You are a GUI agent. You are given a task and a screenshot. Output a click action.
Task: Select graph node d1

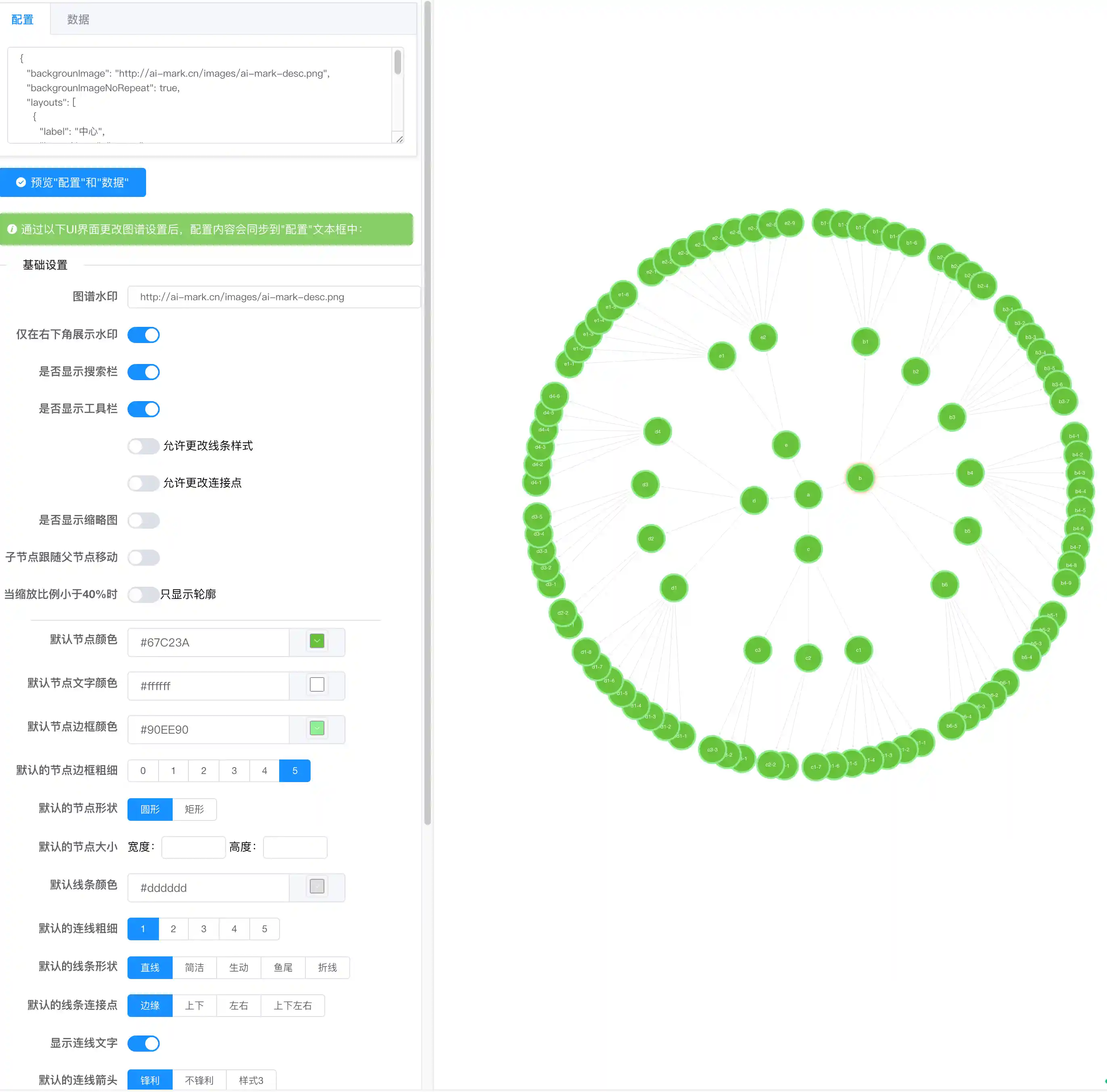674,588
